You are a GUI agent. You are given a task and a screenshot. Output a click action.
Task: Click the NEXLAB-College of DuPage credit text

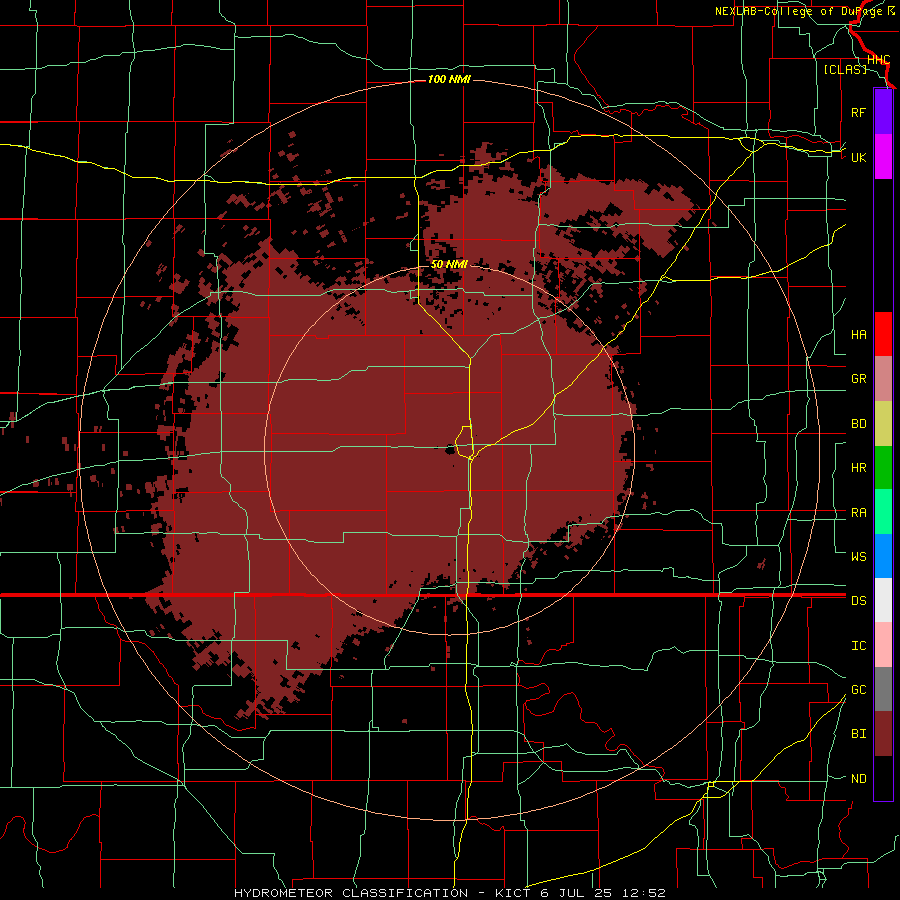[x=798, y=11]
